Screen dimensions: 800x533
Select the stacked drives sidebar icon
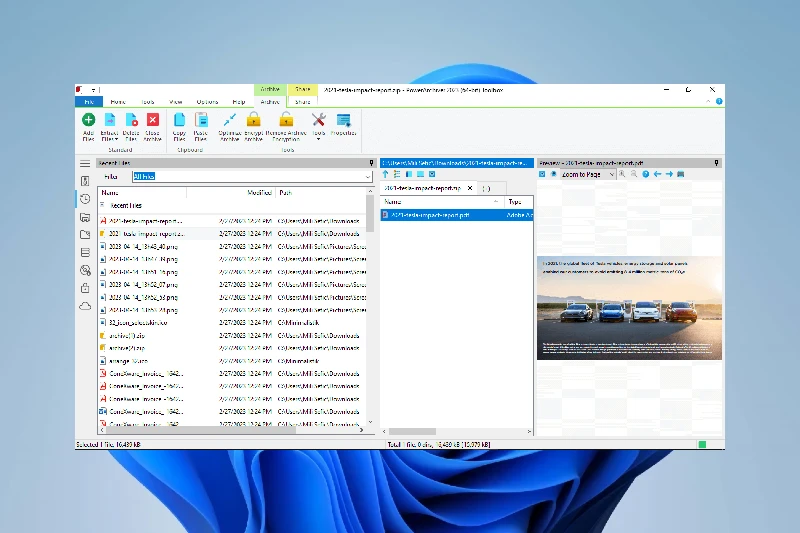tap(85, 252)
